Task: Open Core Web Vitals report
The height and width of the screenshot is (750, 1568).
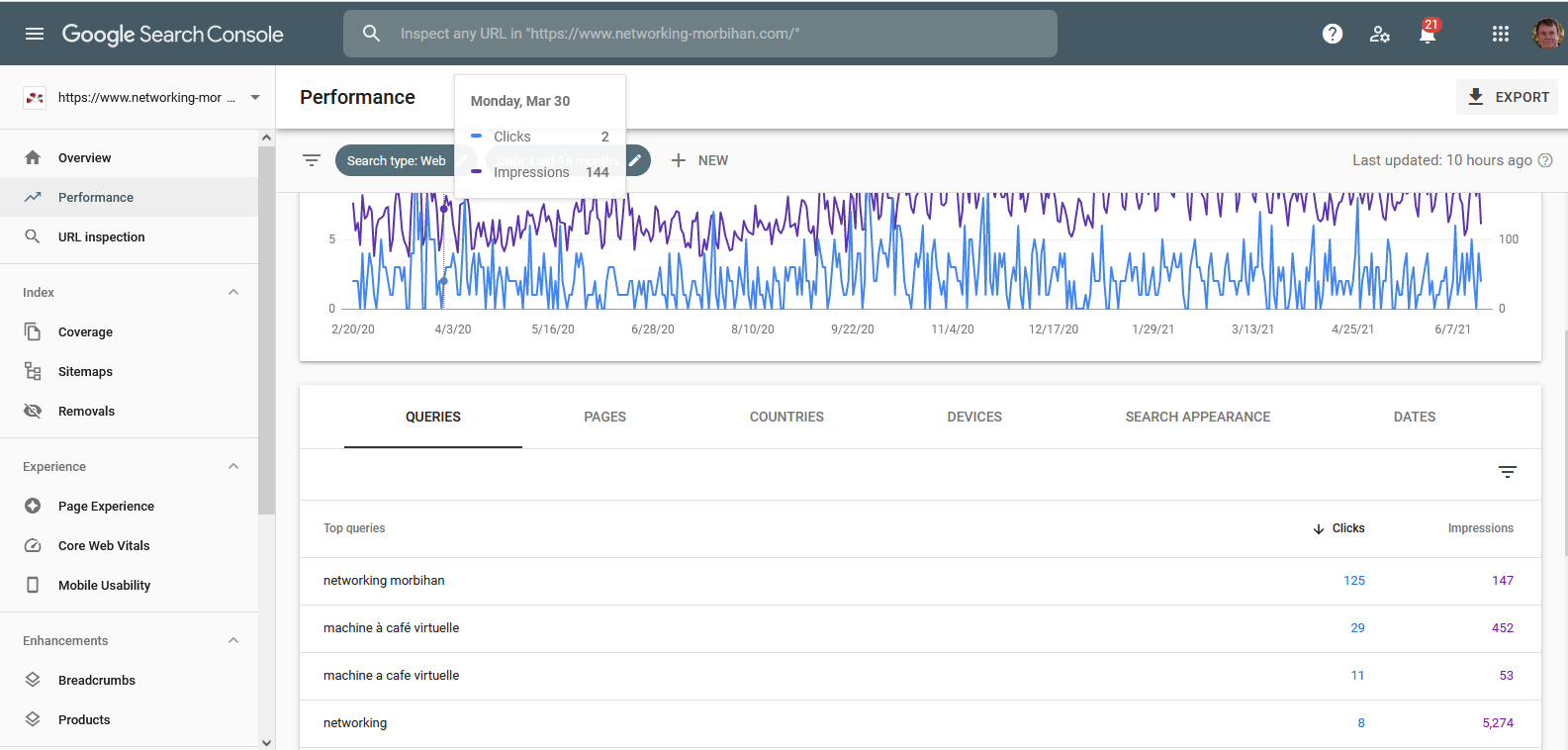Action: point(129,545)
